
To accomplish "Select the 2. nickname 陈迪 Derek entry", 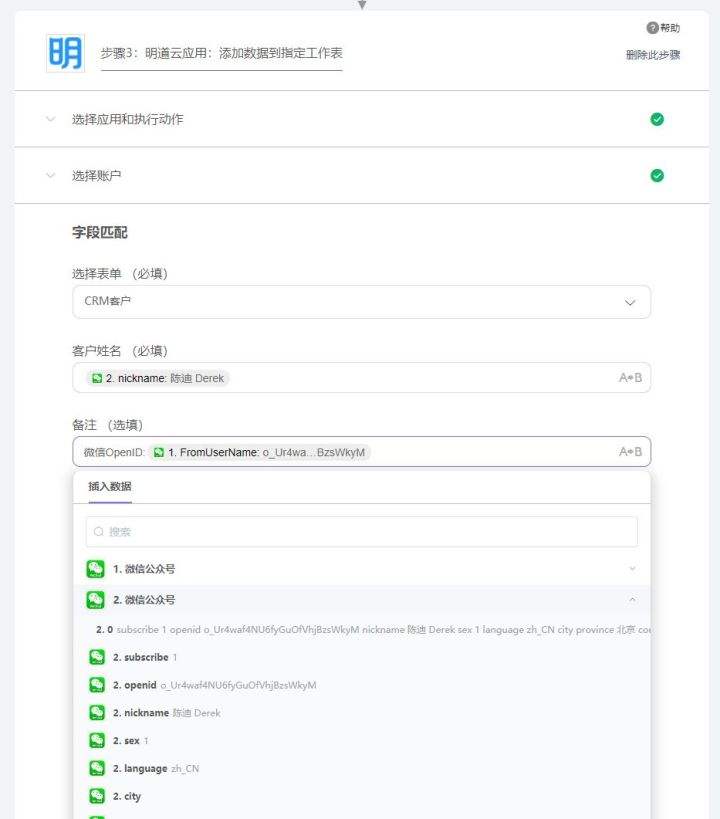I will [x=166, y=713].
